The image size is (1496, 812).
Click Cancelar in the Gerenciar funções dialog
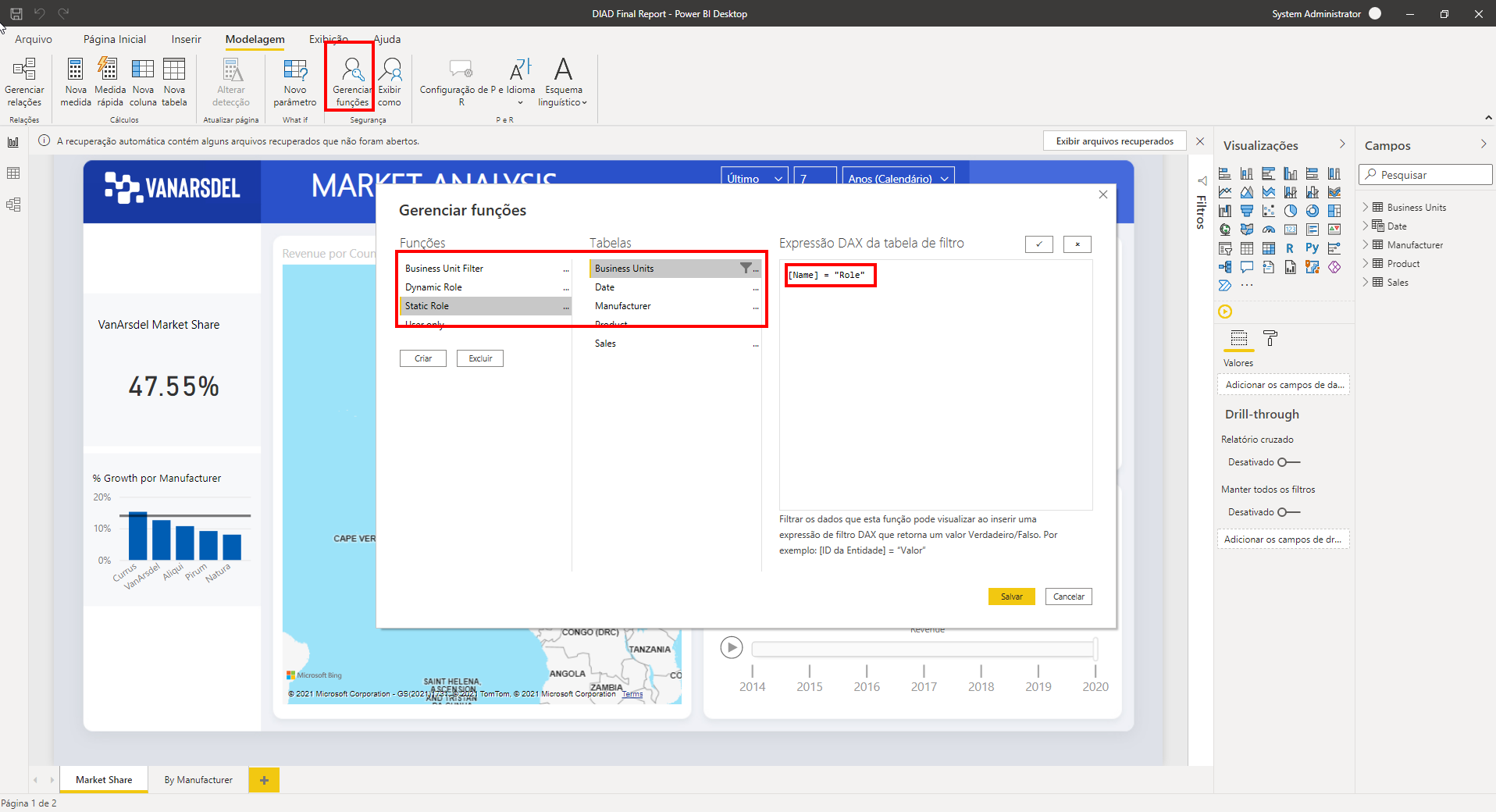point(1069,597)
